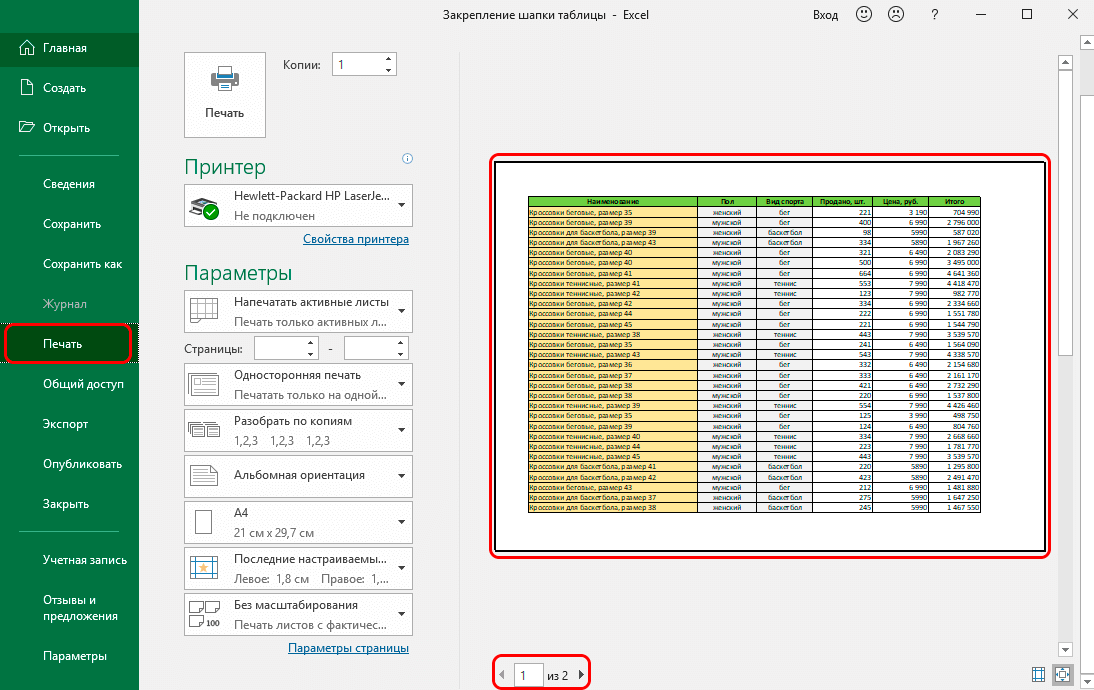
Task: Click the help question mark icon
Action: pos(934,15)
